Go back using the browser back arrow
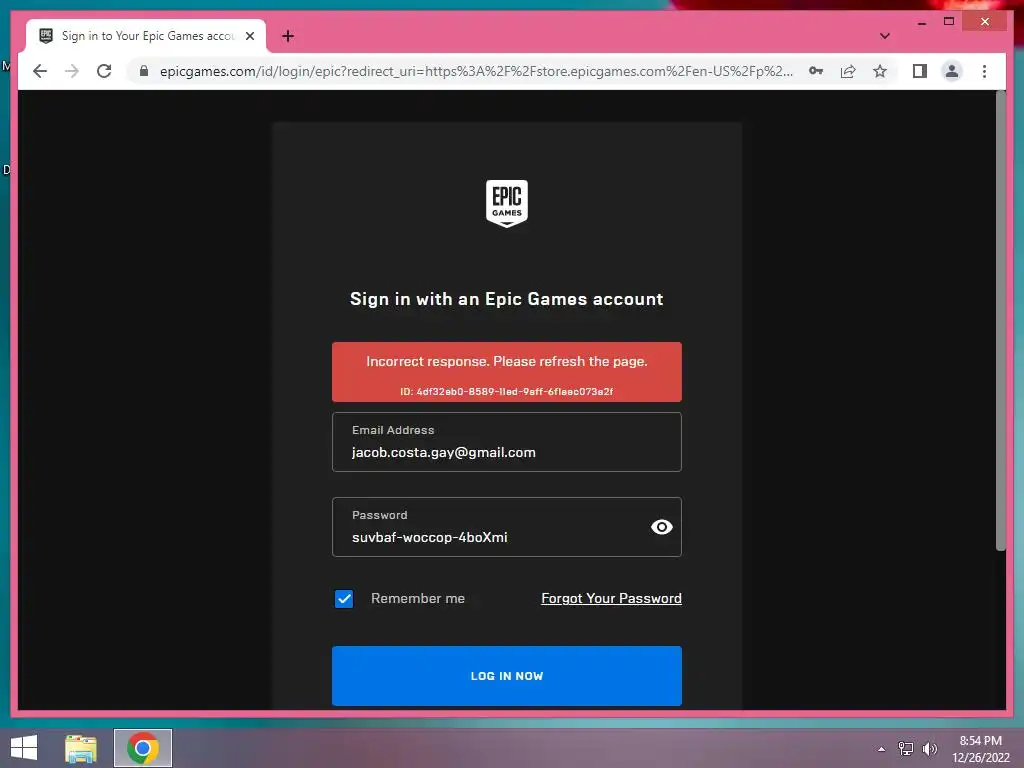Image resolution: width=1024 pixels, height=768 pixels. tap(40, 71)
